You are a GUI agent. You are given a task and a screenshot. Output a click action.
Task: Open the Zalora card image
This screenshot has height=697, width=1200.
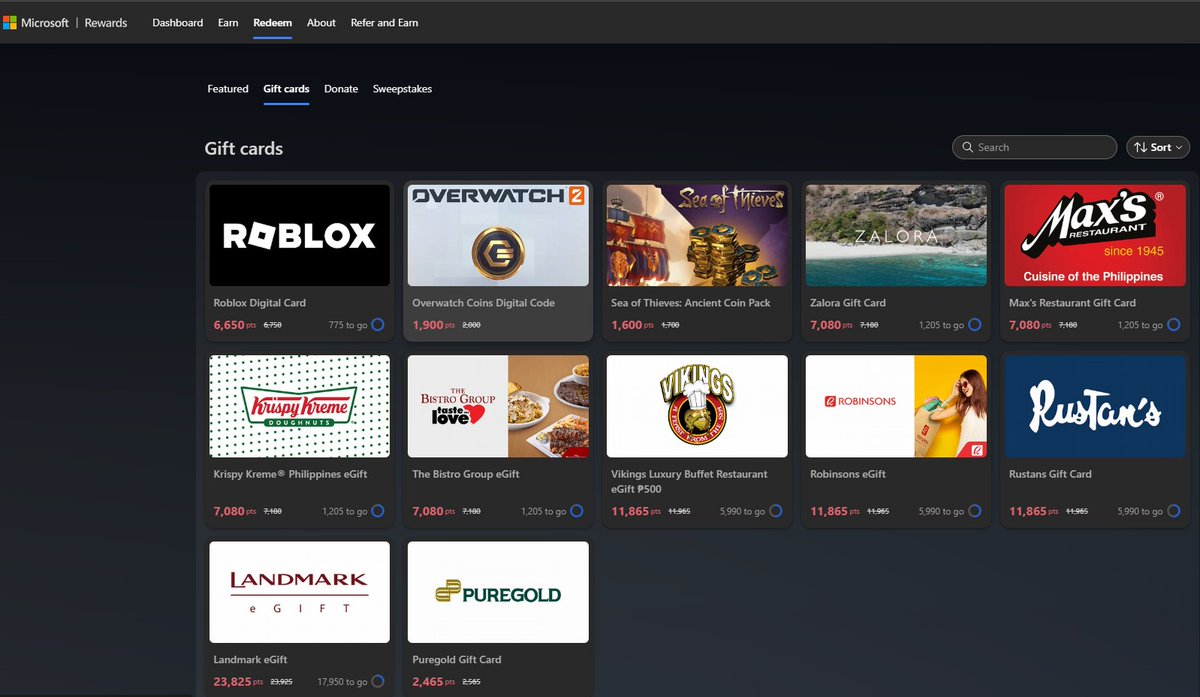(x=896, y=235)
